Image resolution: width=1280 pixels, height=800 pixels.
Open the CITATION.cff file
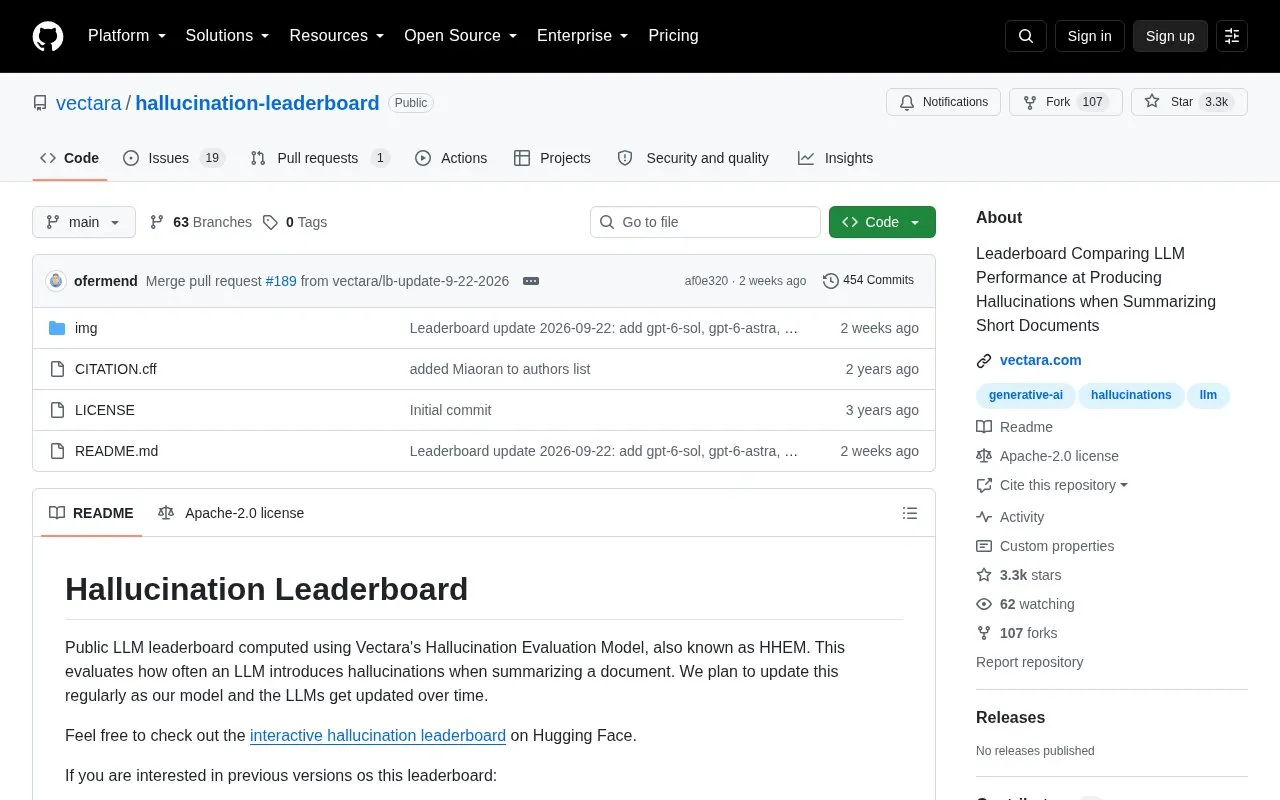coord(116,369)
